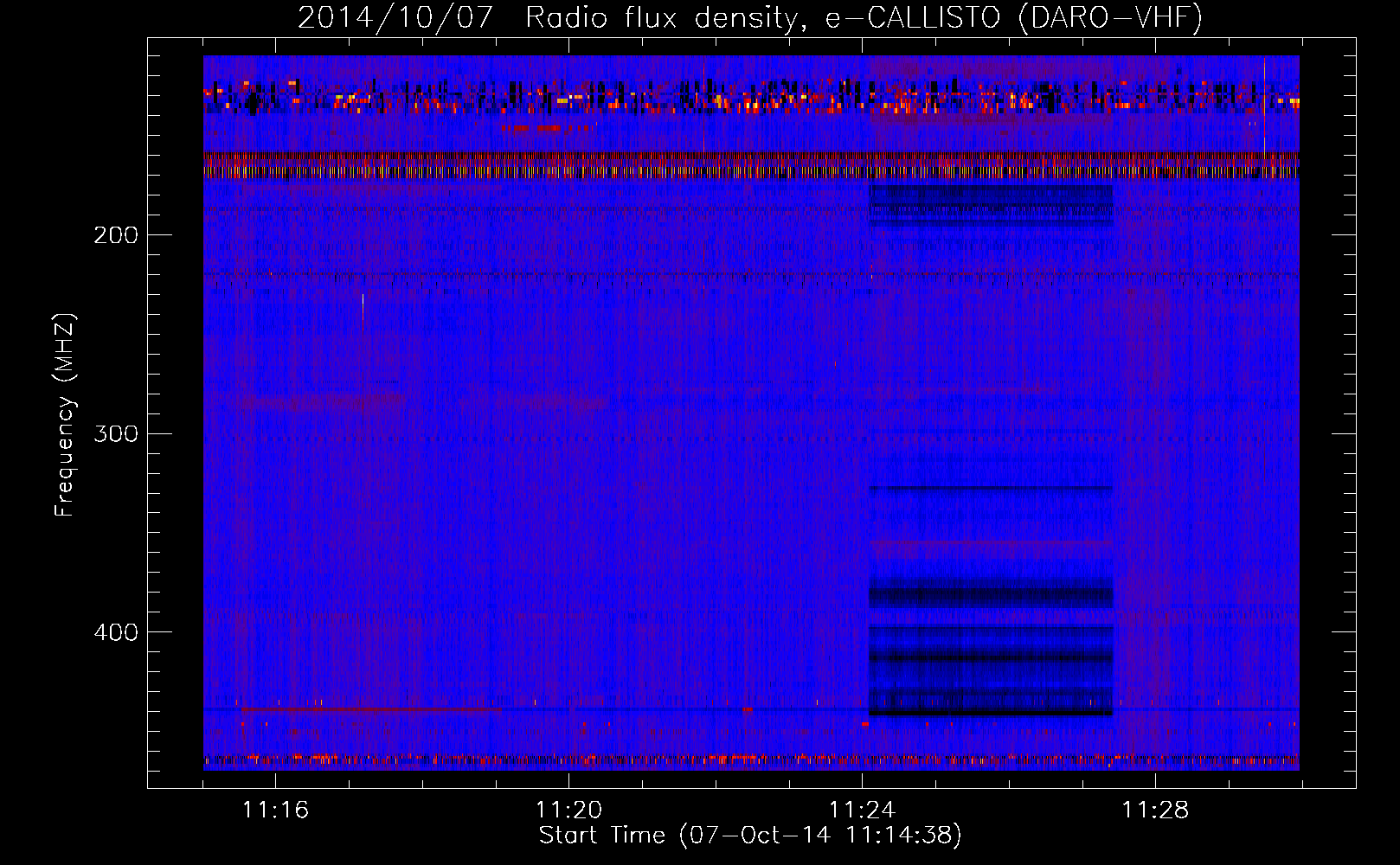This screenshot has height=865, width=1400.
Task: Click the '11:28' time tick label
Action: (x=1155, y=810)
